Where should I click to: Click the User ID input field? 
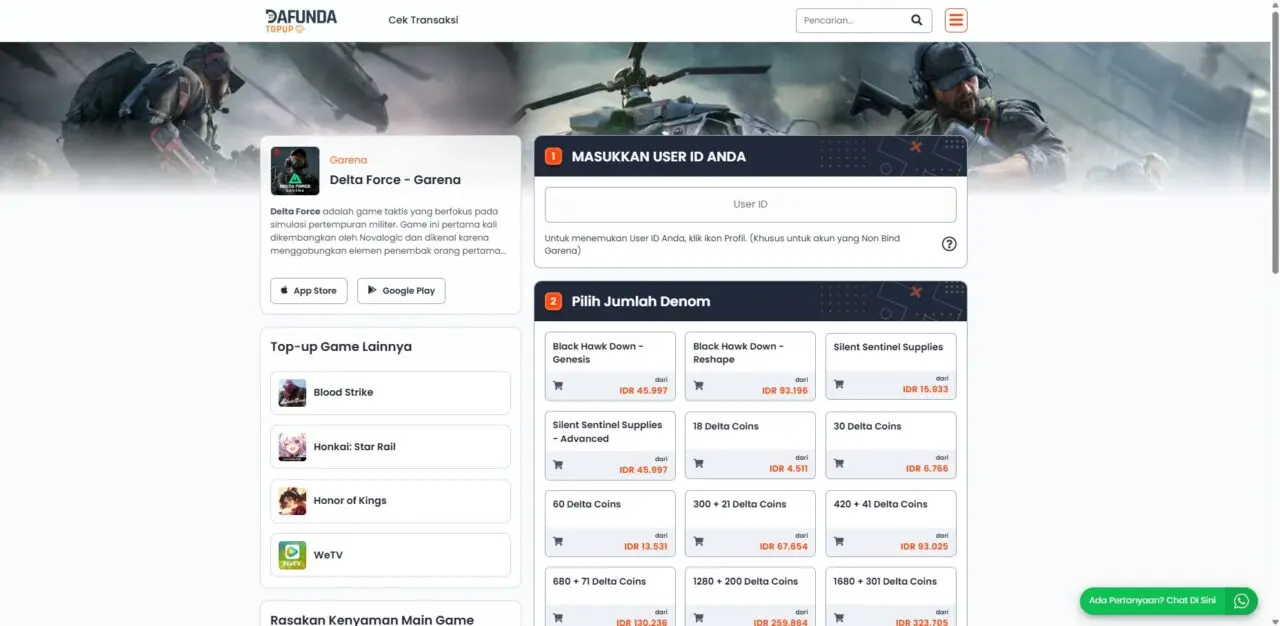tap(750, 204)
